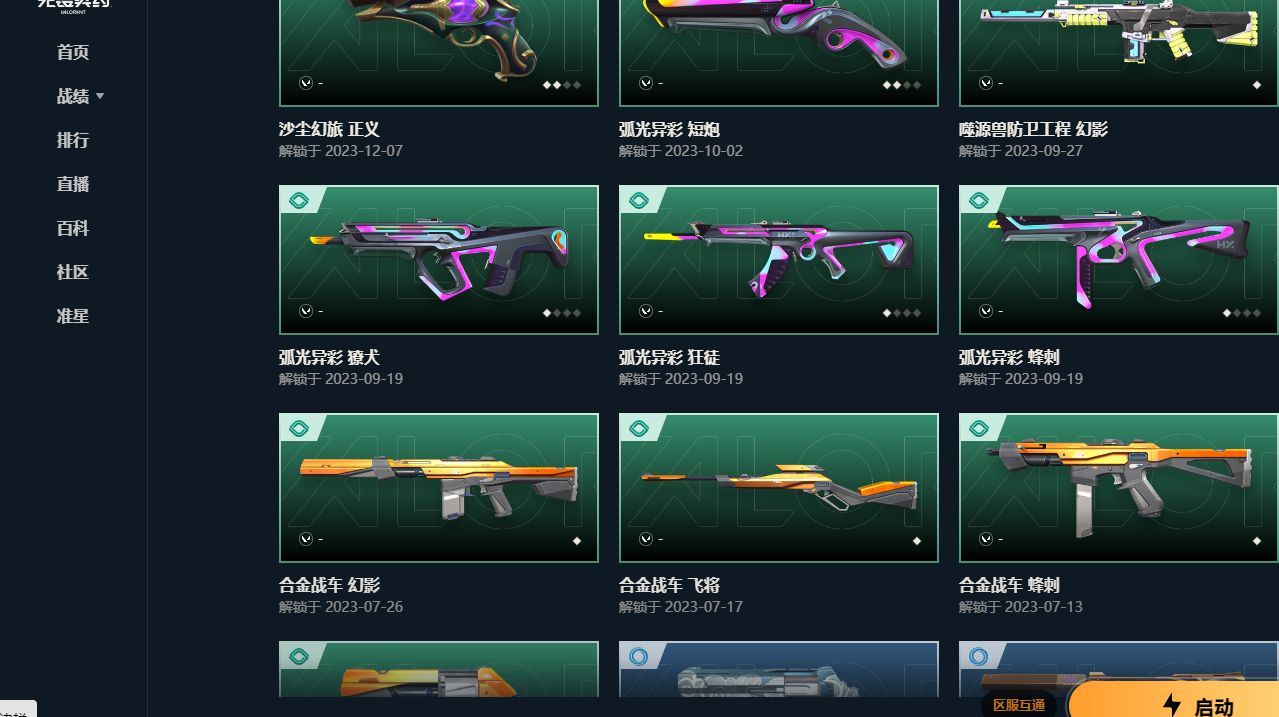Click the Valorant points icon on 弧光异彩 蜂刺 card
The height and width of the screenshot is (717, 1279).
(x=986, y=312)
